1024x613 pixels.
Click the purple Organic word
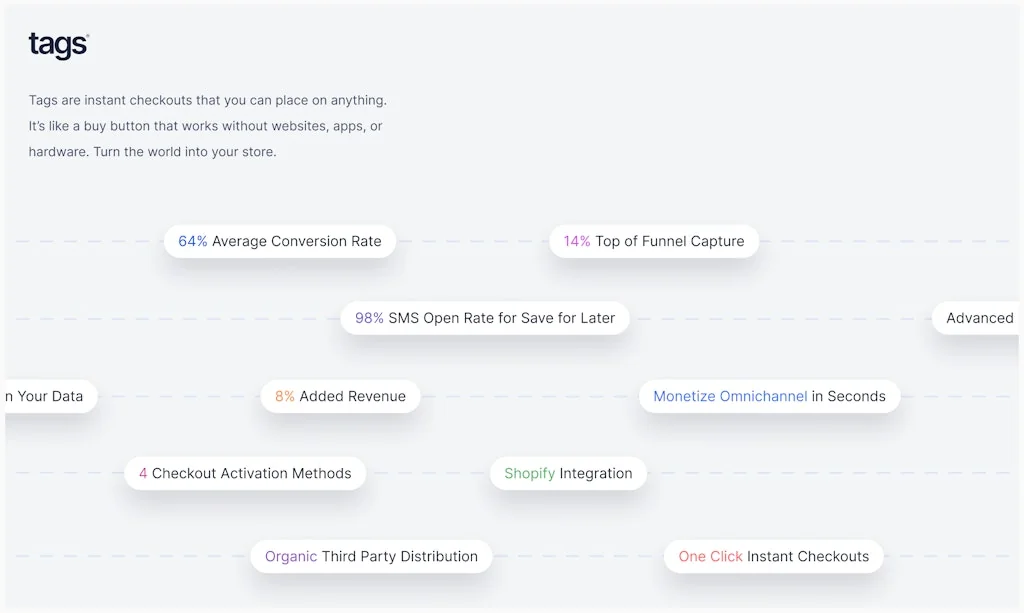[x=291, y=556]
